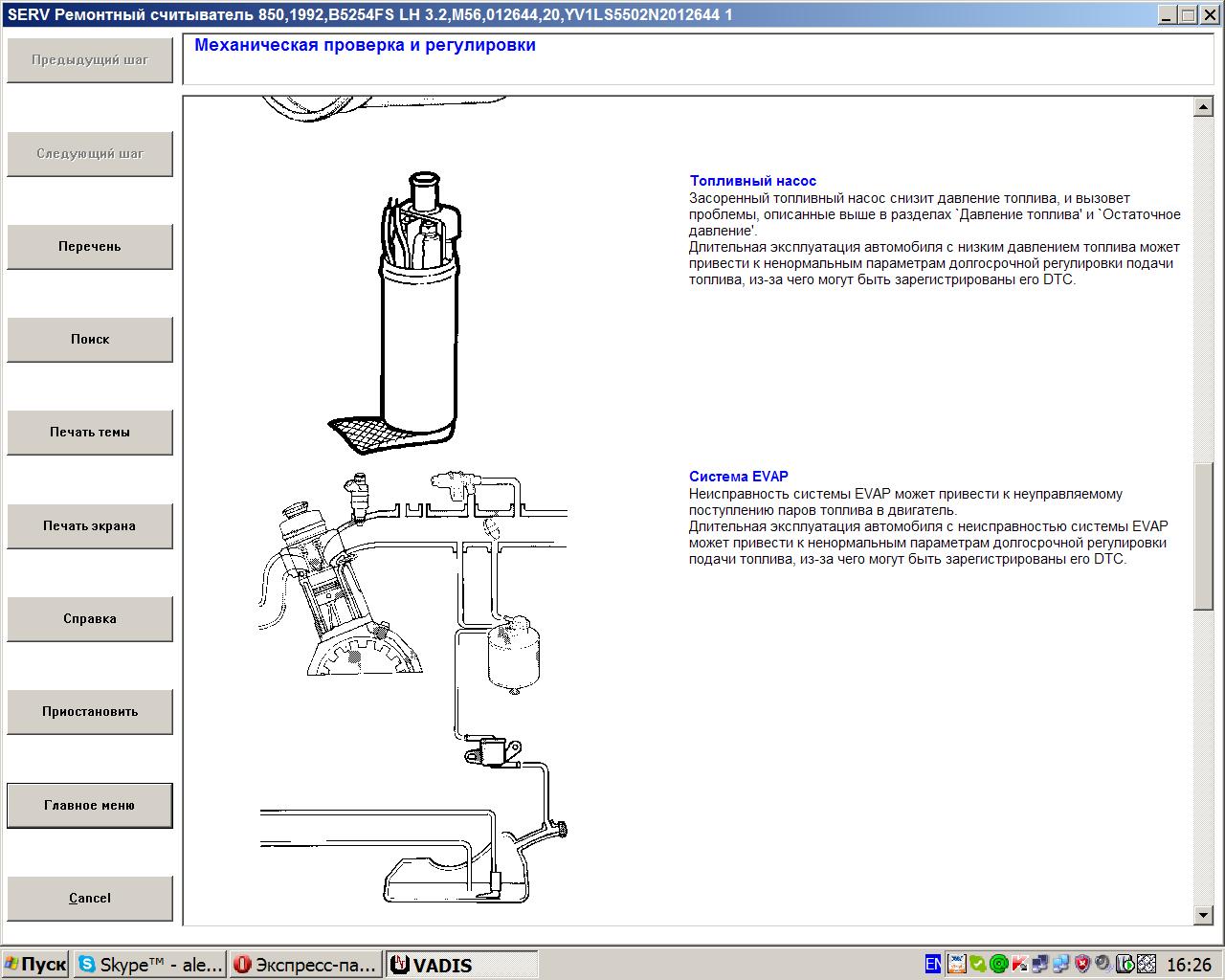Click Печать темы to print topic
Viewport: 1225px width, 980px height.
90,433
